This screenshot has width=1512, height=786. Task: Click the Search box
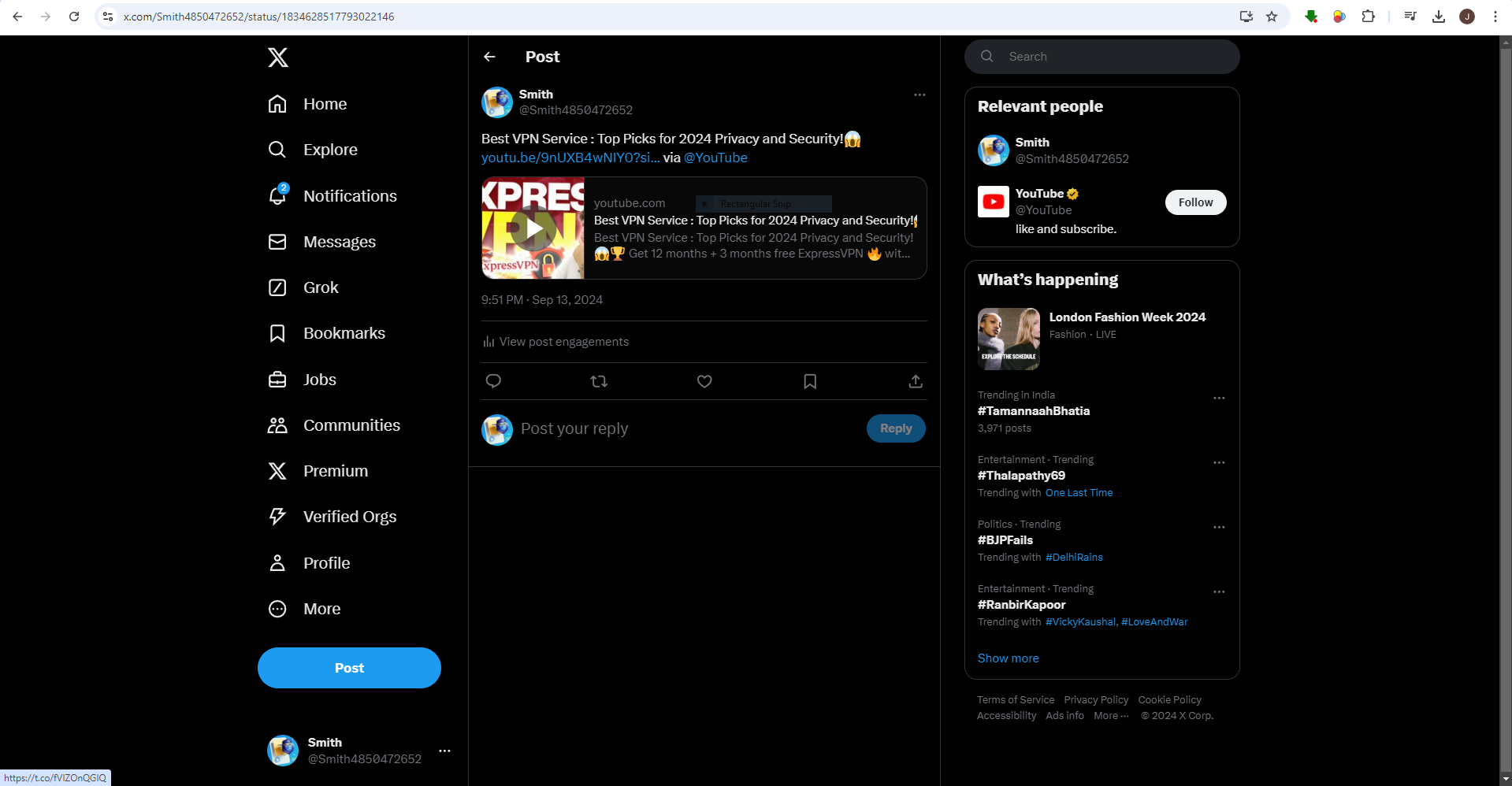1101,57
